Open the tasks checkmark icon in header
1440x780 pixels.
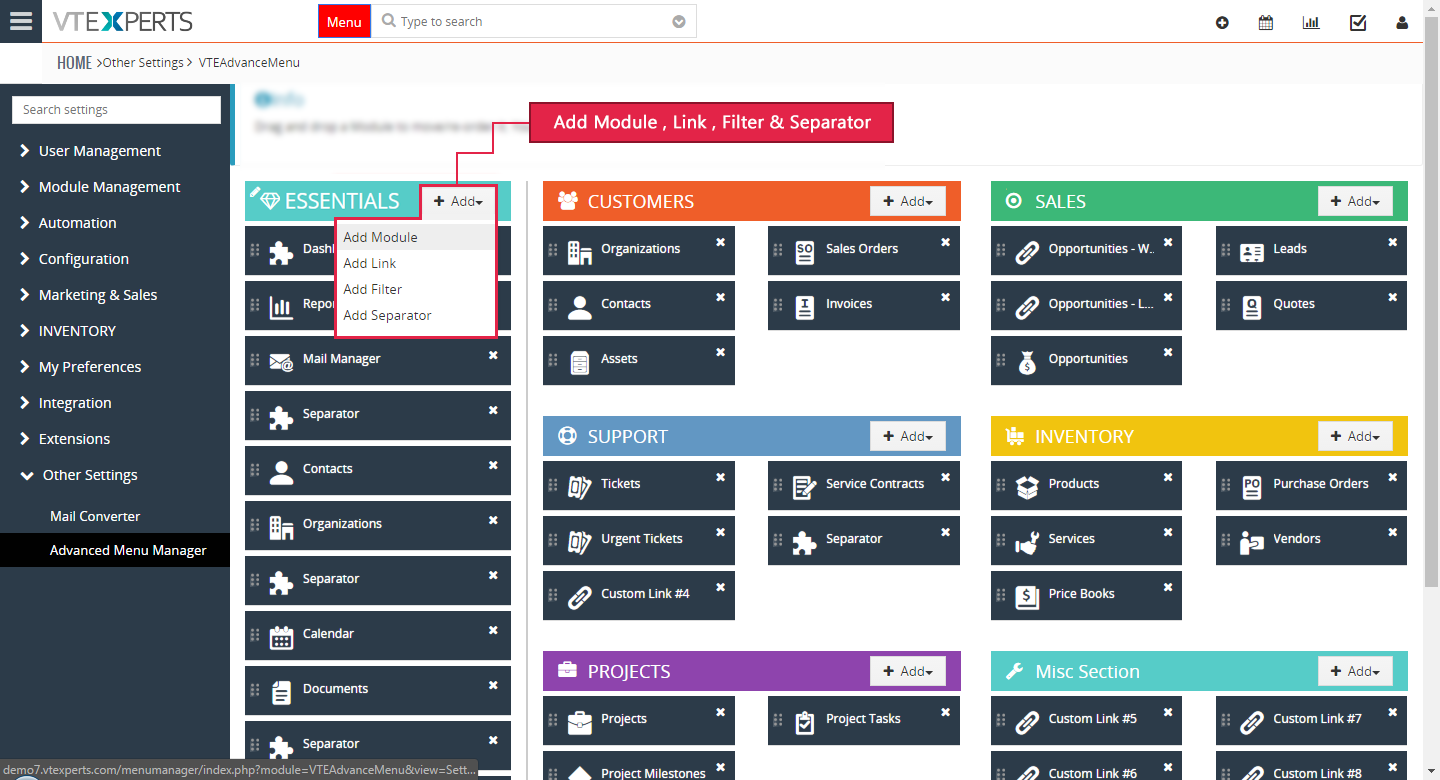click(x=1358, y=22)
